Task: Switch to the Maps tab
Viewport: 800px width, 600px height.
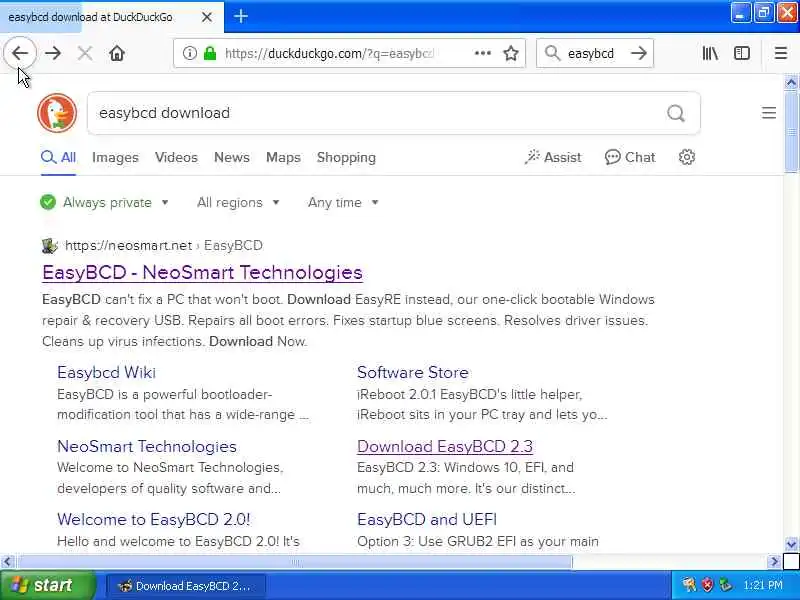Action: click(283, 157)
